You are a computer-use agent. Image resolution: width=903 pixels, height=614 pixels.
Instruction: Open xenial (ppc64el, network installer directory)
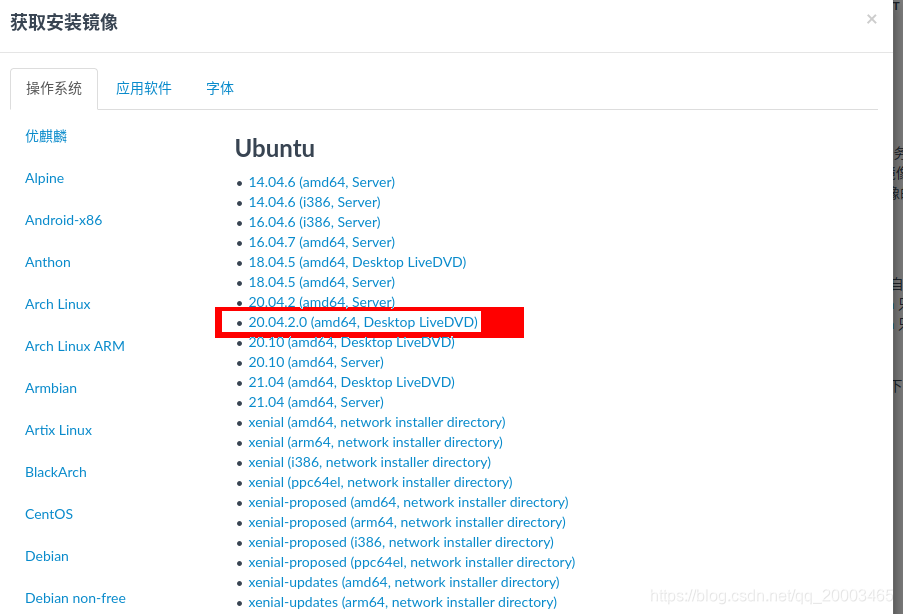[380, 483]
